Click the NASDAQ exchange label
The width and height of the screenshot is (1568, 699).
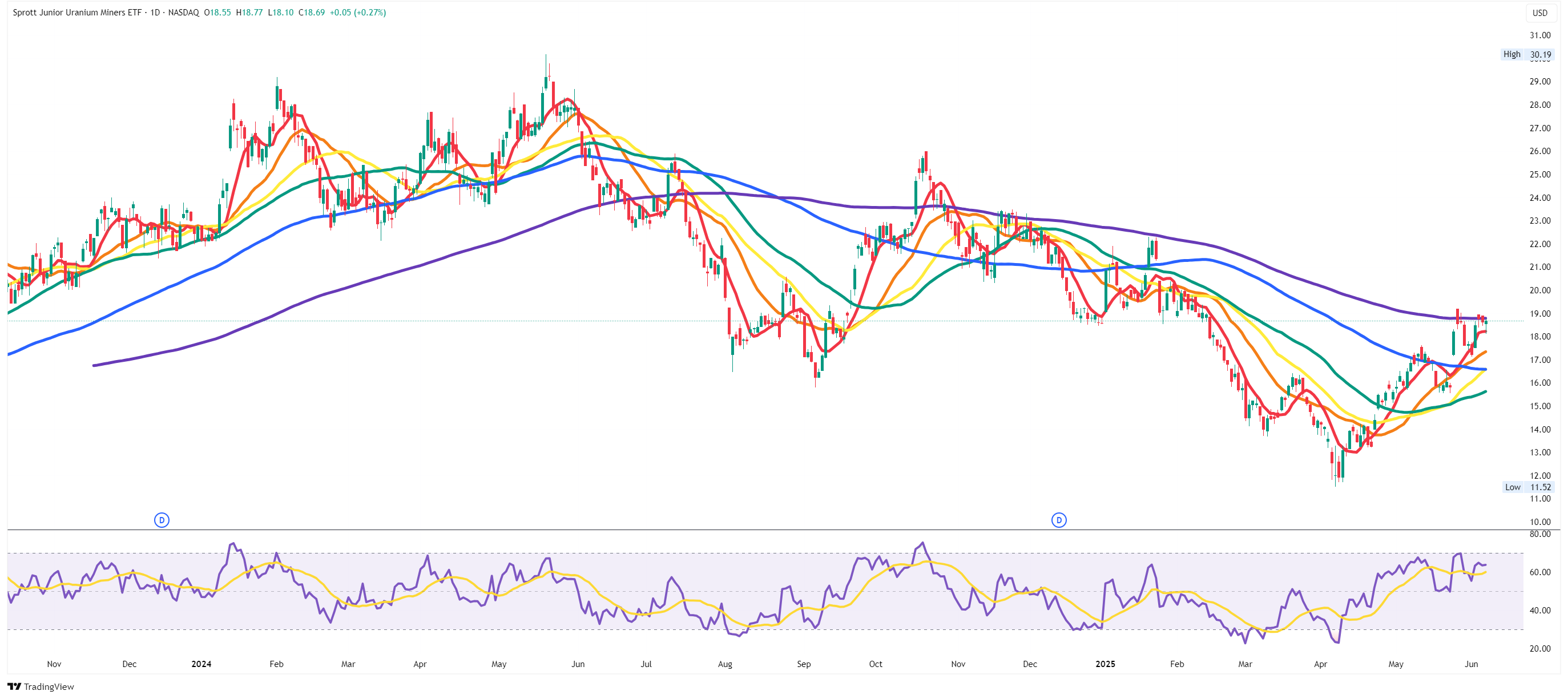183,12
